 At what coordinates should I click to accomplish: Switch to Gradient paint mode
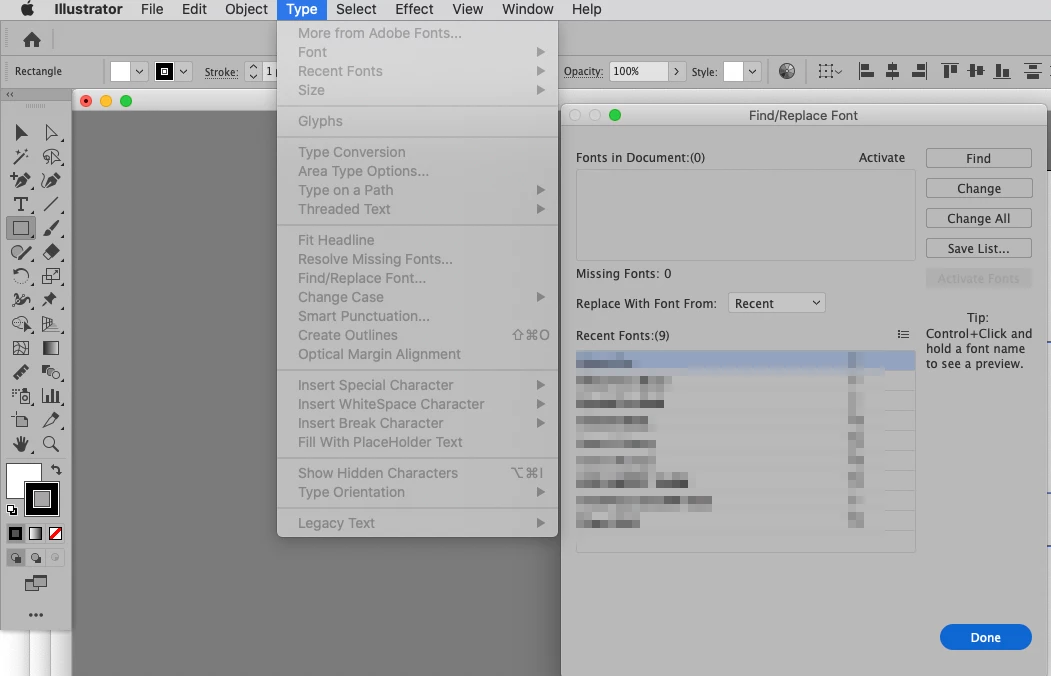click(x=36, y=533)
